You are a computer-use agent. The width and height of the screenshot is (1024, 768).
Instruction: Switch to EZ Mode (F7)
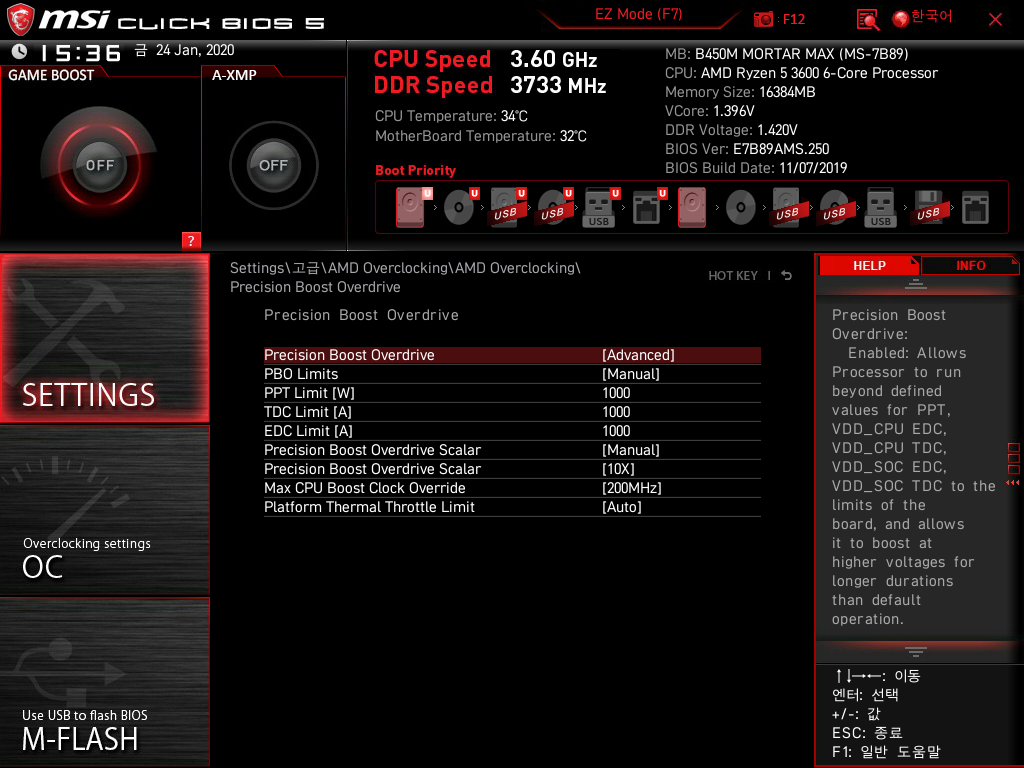coord(639,14)
